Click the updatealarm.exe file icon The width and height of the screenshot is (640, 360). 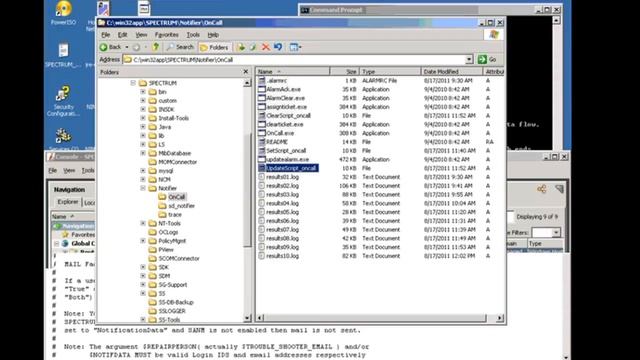262,160
